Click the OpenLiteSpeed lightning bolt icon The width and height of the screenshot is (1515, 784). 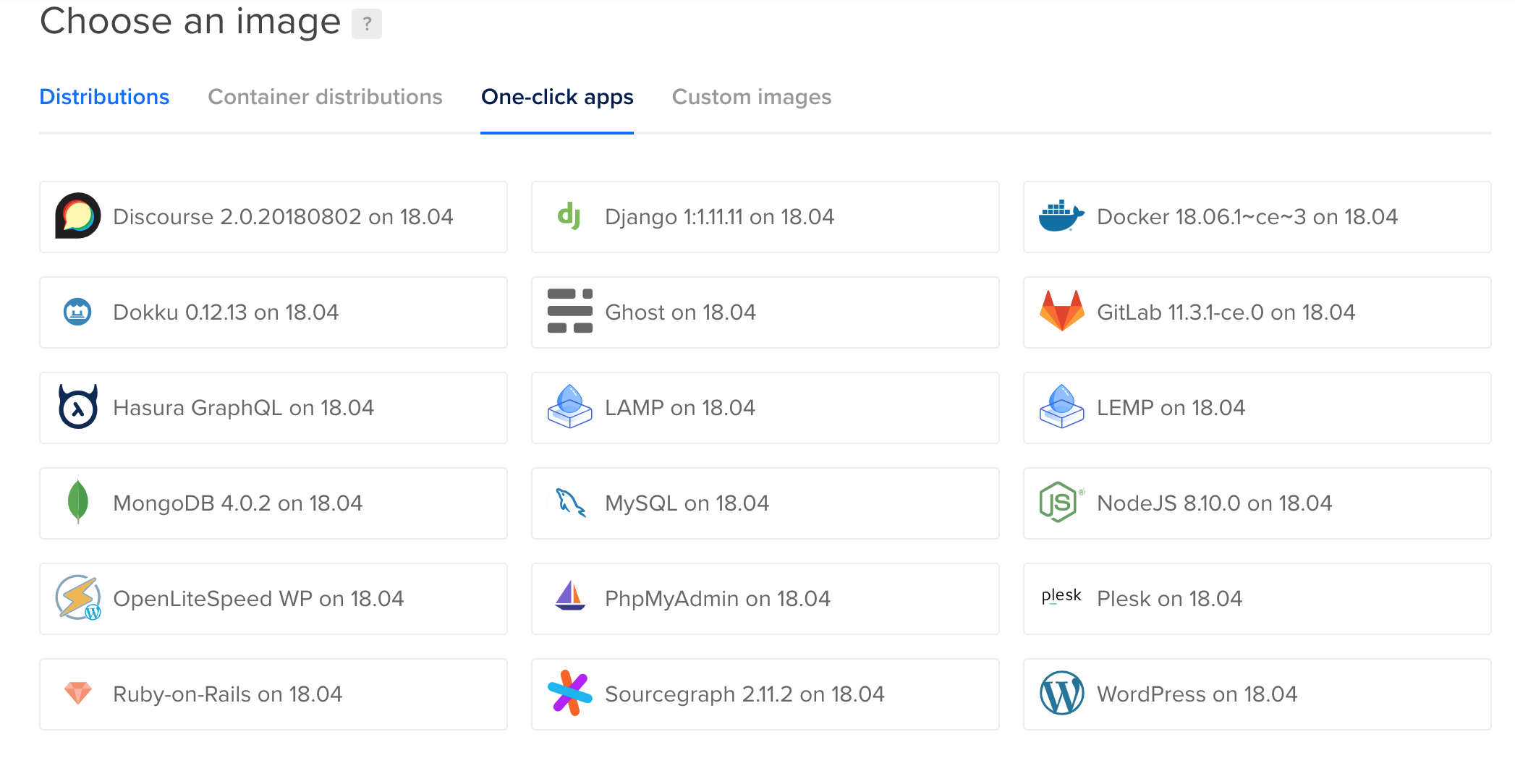(x=78, y=597)
